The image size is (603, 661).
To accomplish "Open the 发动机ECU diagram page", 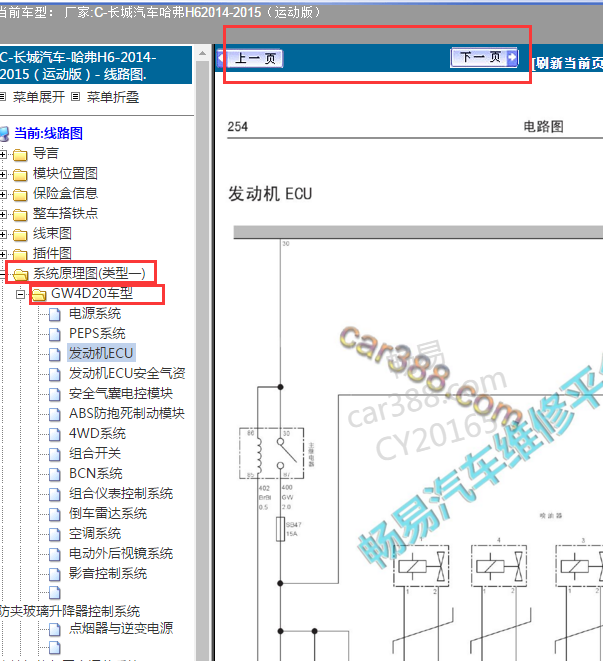I will [101, 353].
